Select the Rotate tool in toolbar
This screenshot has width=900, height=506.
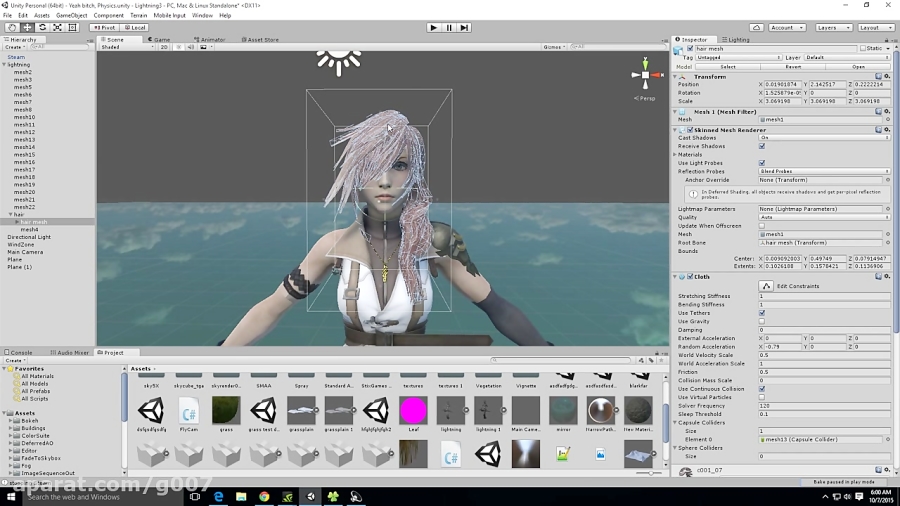(42, 28)
